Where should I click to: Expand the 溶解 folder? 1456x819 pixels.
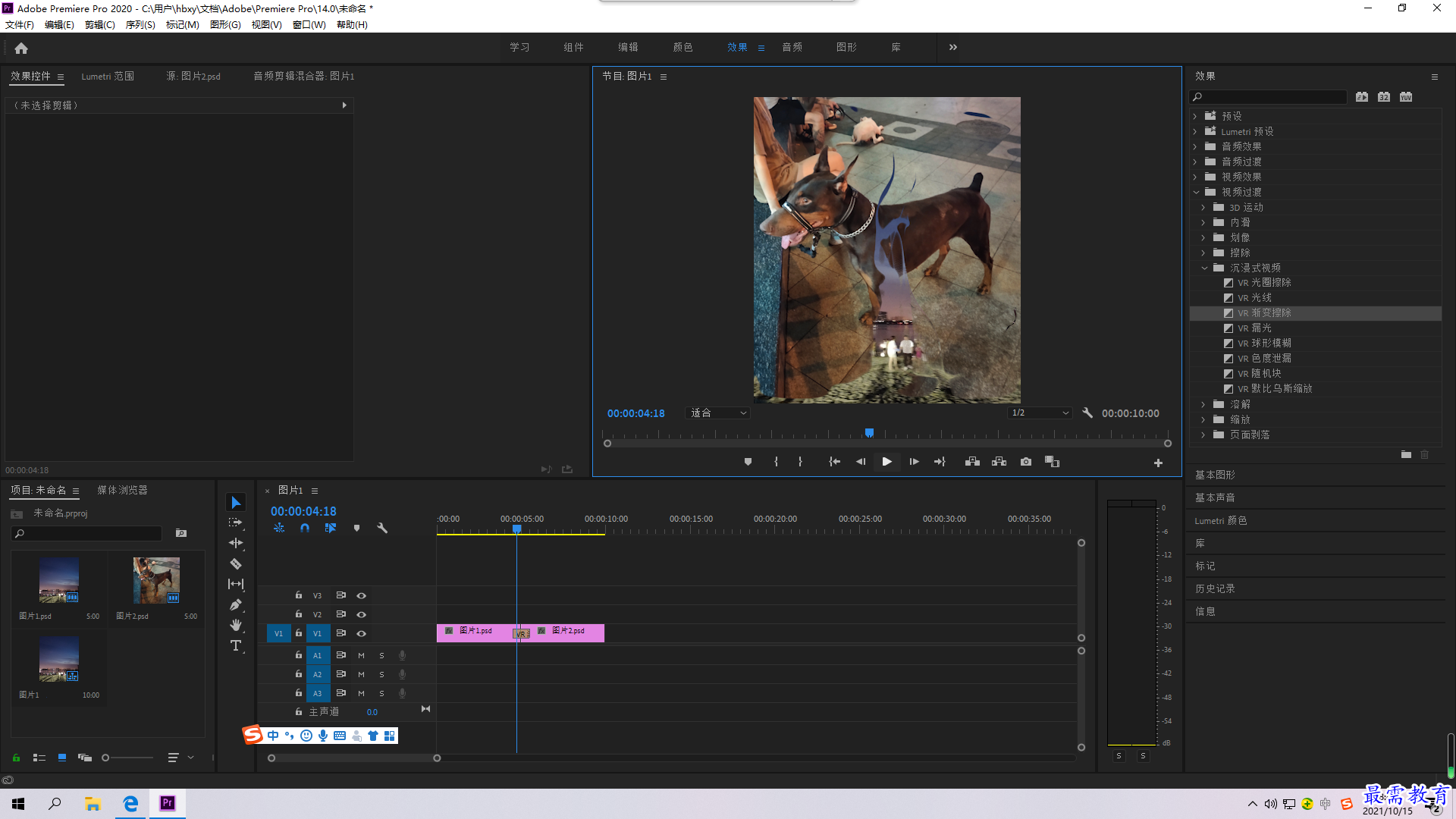point(1203,404)
